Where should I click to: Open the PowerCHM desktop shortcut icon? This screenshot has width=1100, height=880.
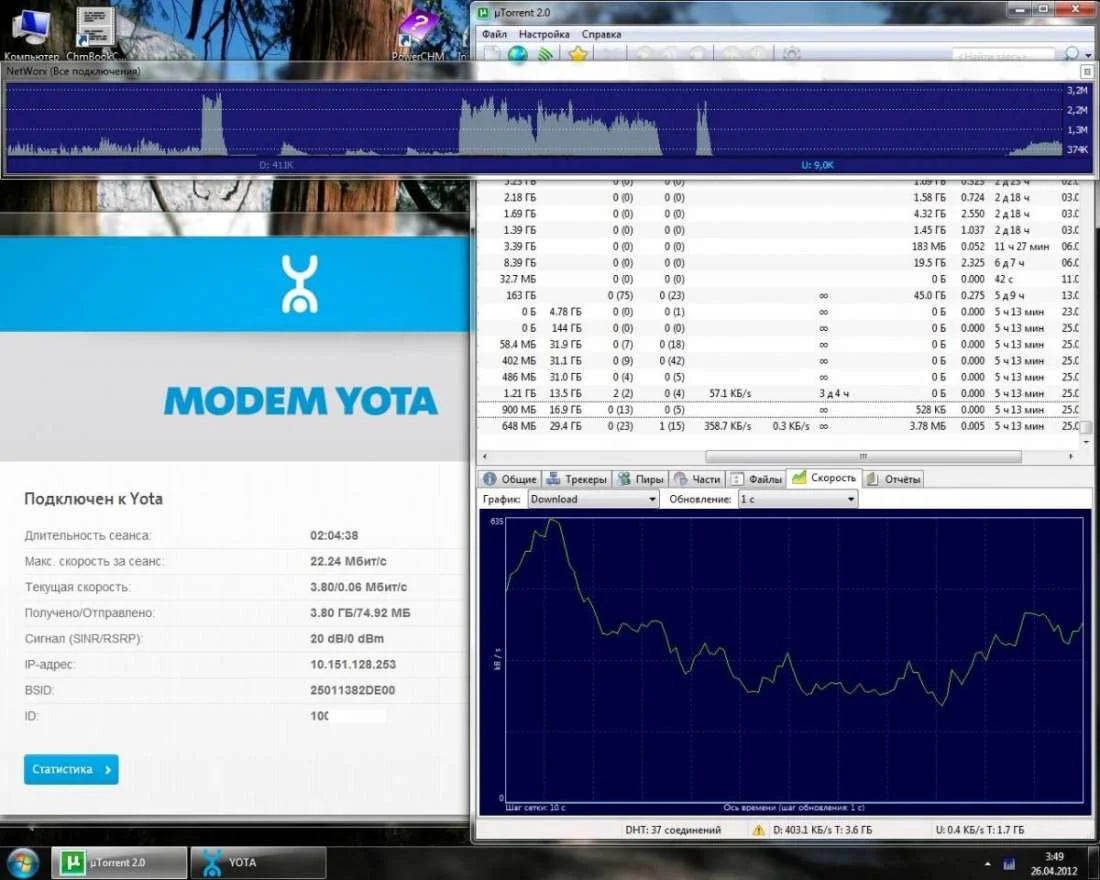click(x=417, y=35)
